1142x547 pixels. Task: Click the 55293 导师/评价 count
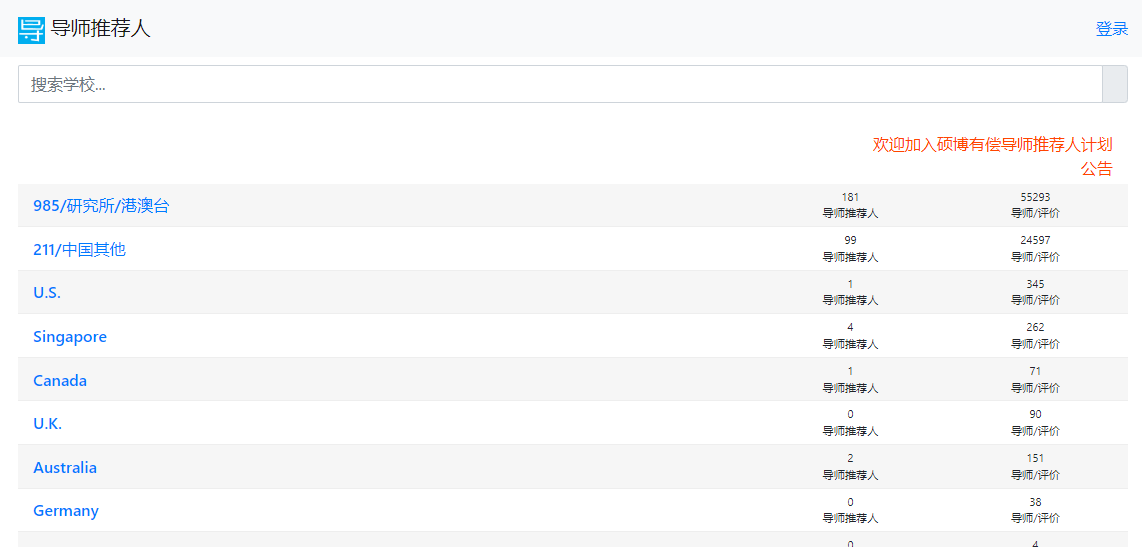(x=1035, y=205)
